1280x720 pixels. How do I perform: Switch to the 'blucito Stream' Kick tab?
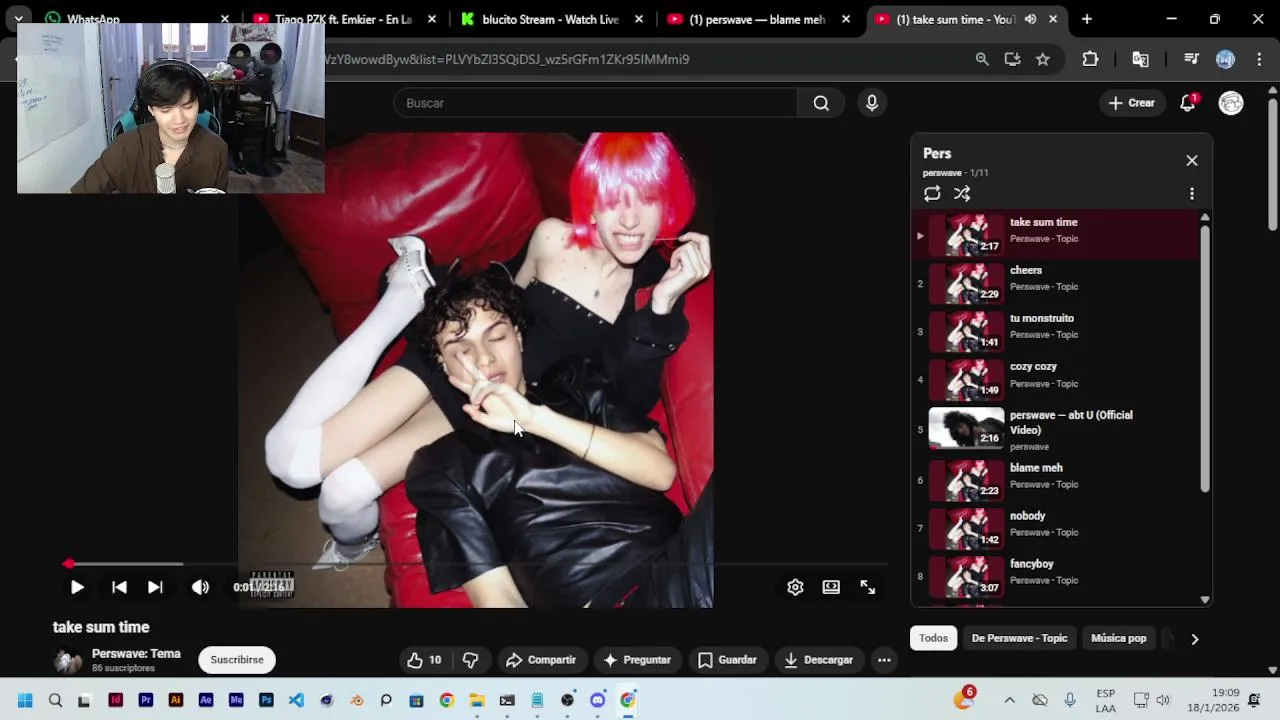pyautogui.click(x=552, y=19)
